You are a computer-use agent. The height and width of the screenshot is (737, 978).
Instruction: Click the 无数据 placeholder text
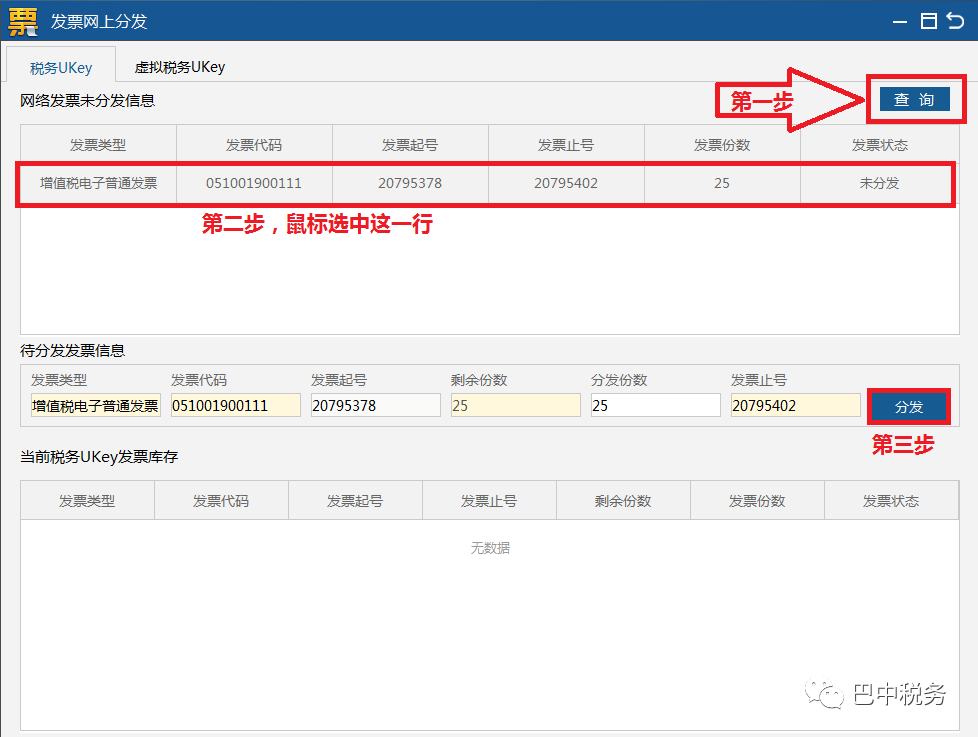(x=490, y=547)
